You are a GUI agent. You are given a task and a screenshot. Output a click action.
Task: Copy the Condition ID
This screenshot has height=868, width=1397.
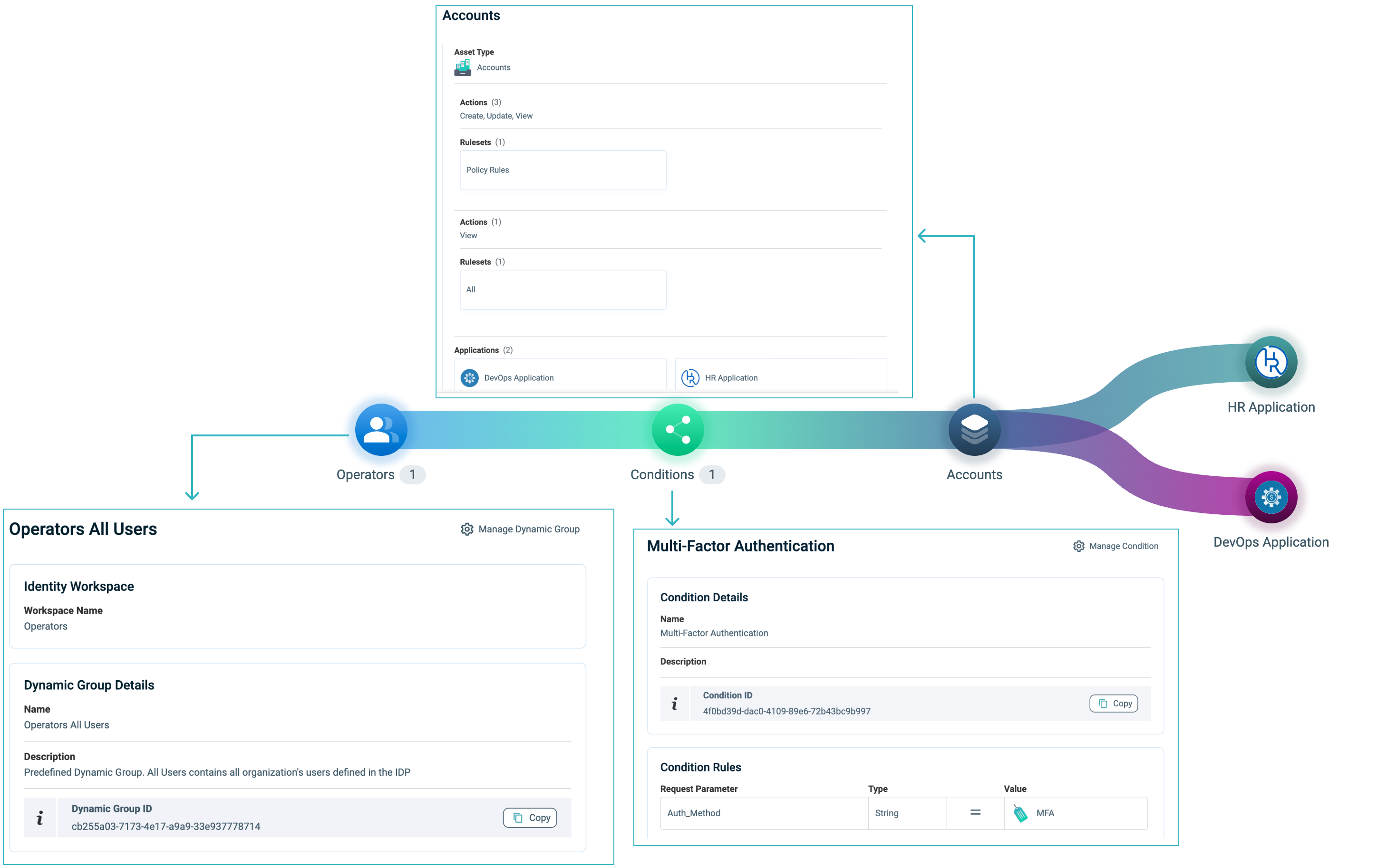coord(1113,703)
